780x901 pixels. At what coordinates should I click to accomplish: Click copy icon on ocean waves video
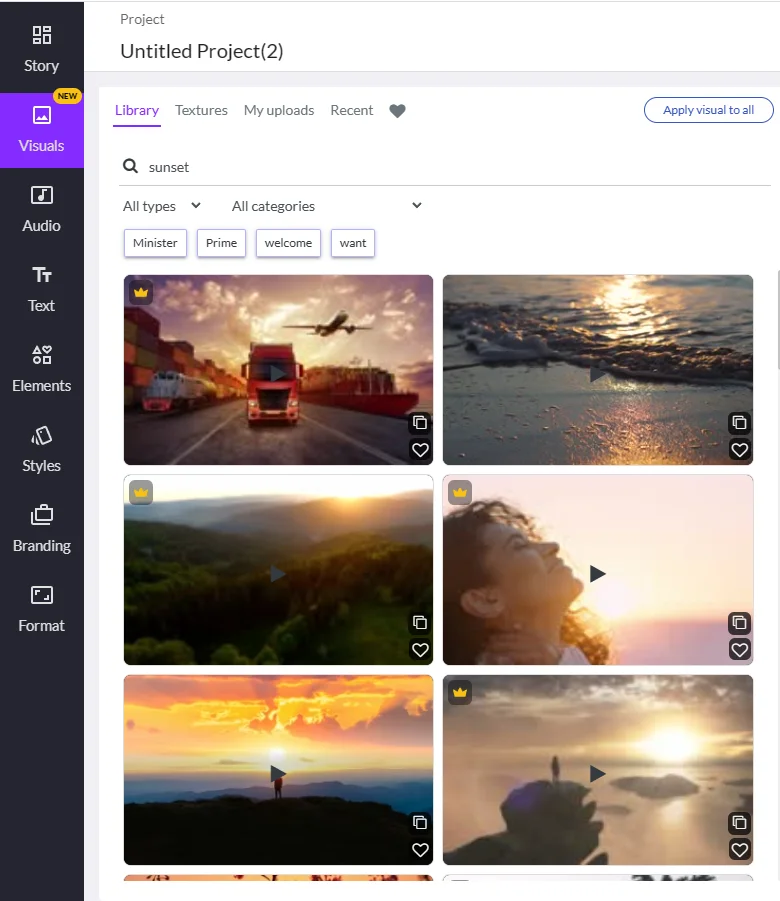point(740,423)
